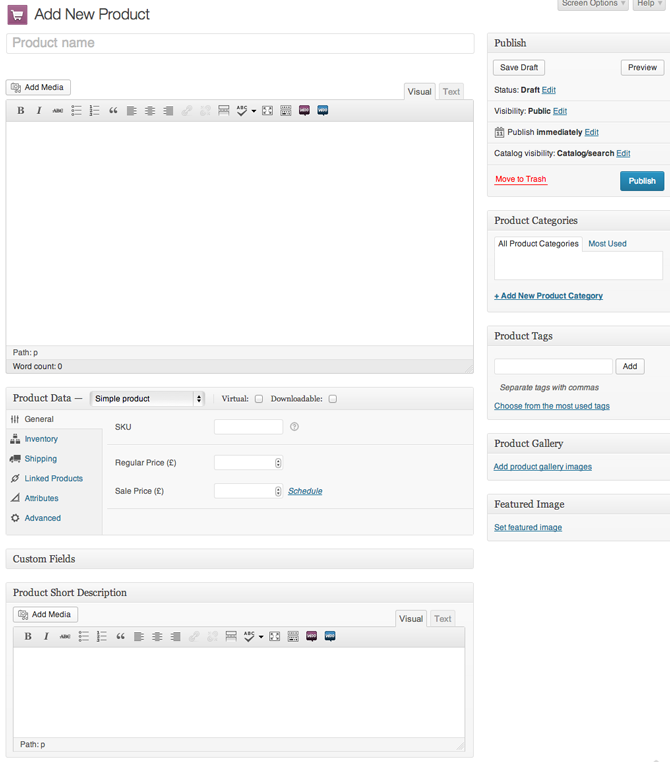The width and height of the screenshot is (670, 762).
Task: Open spellcheck dropdown arrow in short description
Action: 261,637
